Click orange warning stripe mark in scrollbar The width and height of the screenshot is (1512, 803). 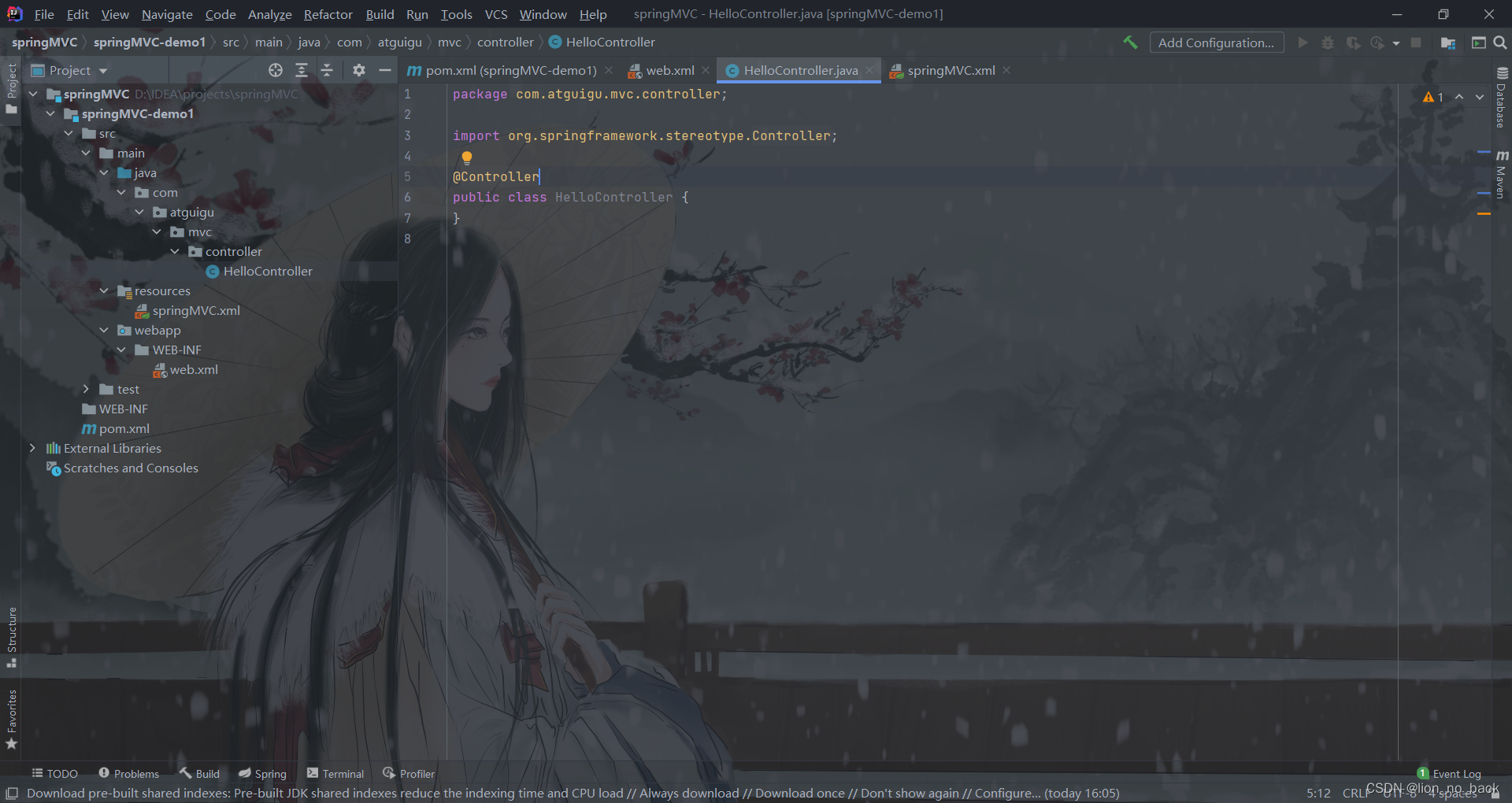pos(1484,213)
